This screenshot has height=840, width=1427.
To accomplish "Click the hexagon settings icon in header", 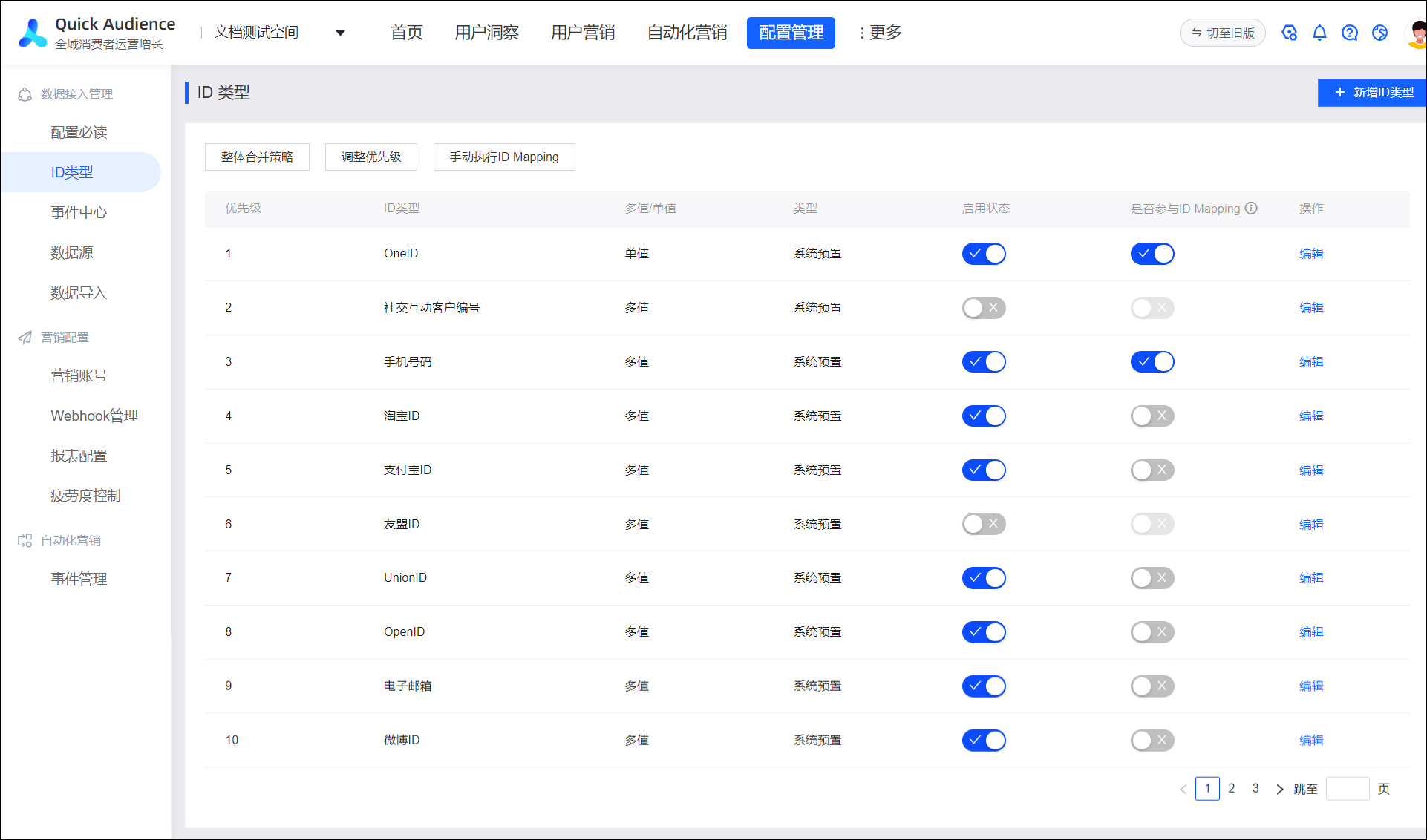I will coord(1289,33).
